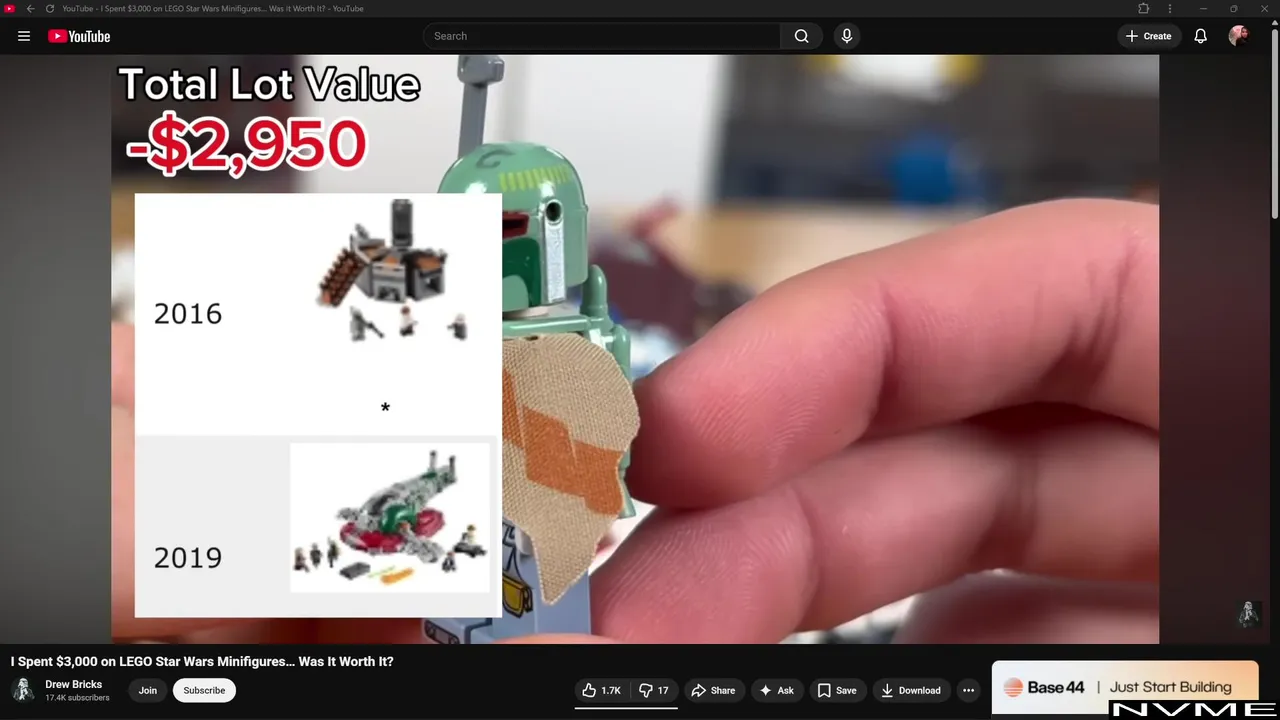Click the YouTube tab favicon
Image resolution: width=1280 pixels, height=720 pixels.
click(x=10, y=9)
